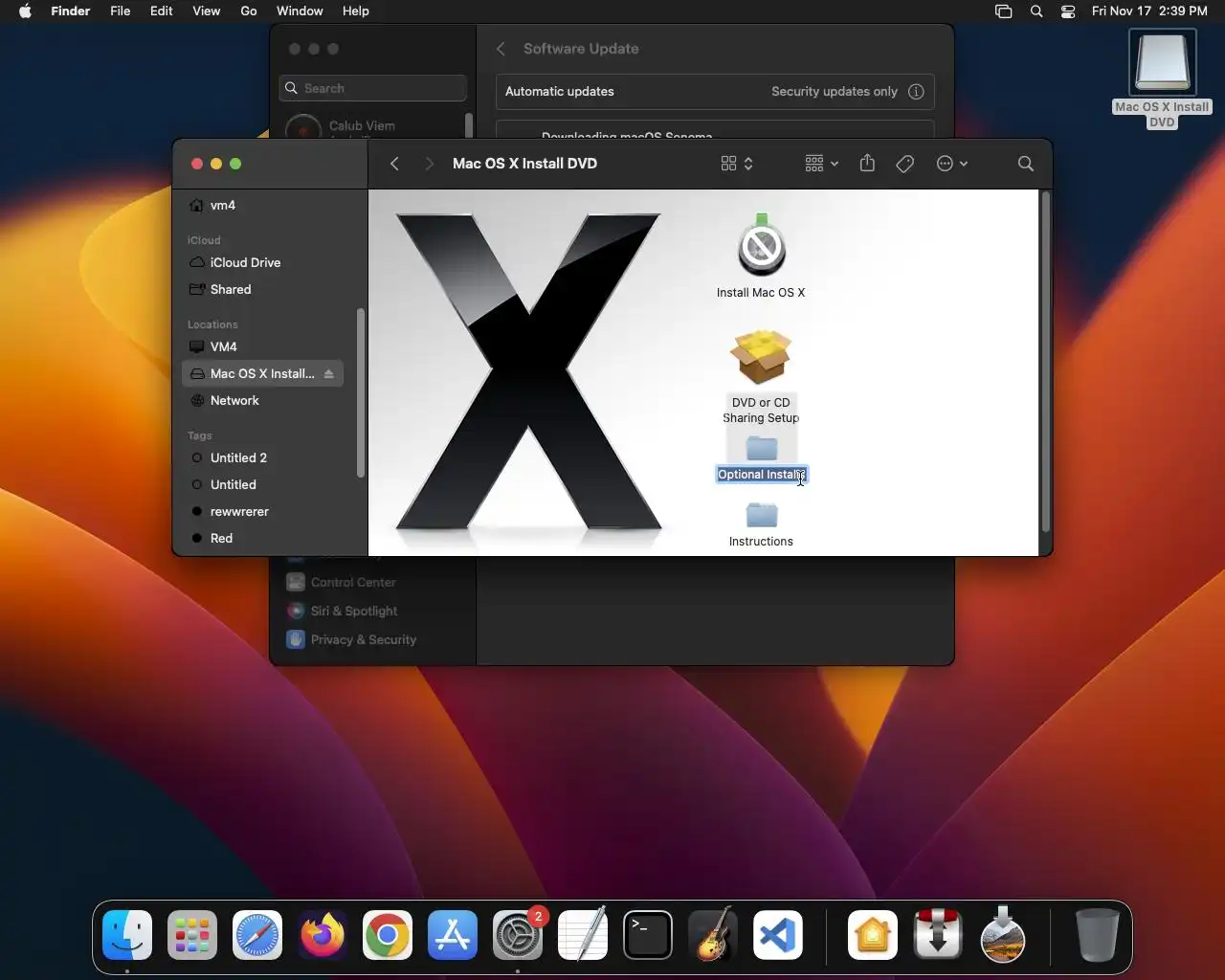Viewport: 1225px width, 980px height.
Task: Open the Mac OS X Install DVD desktop icon
Action: pyautogui.click(x=1162, y=63)
